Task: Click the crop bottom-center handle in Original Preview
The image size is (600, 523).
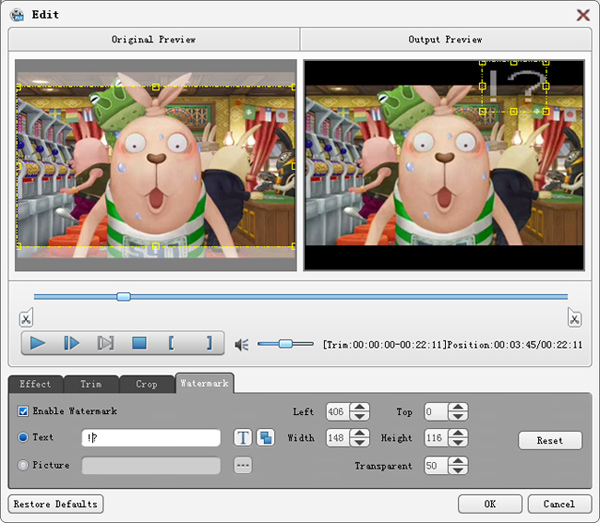Action: (156, 246)
